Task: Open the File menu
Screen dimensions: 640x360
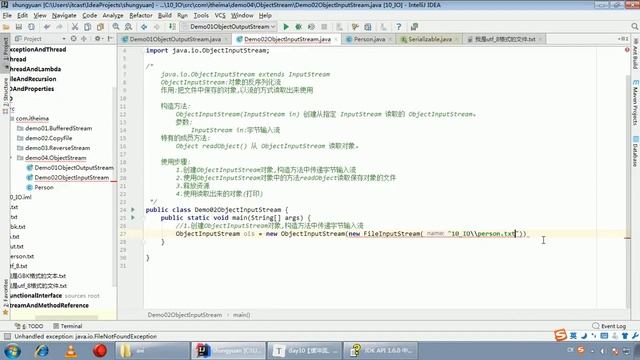Action: tap(7, 16)
